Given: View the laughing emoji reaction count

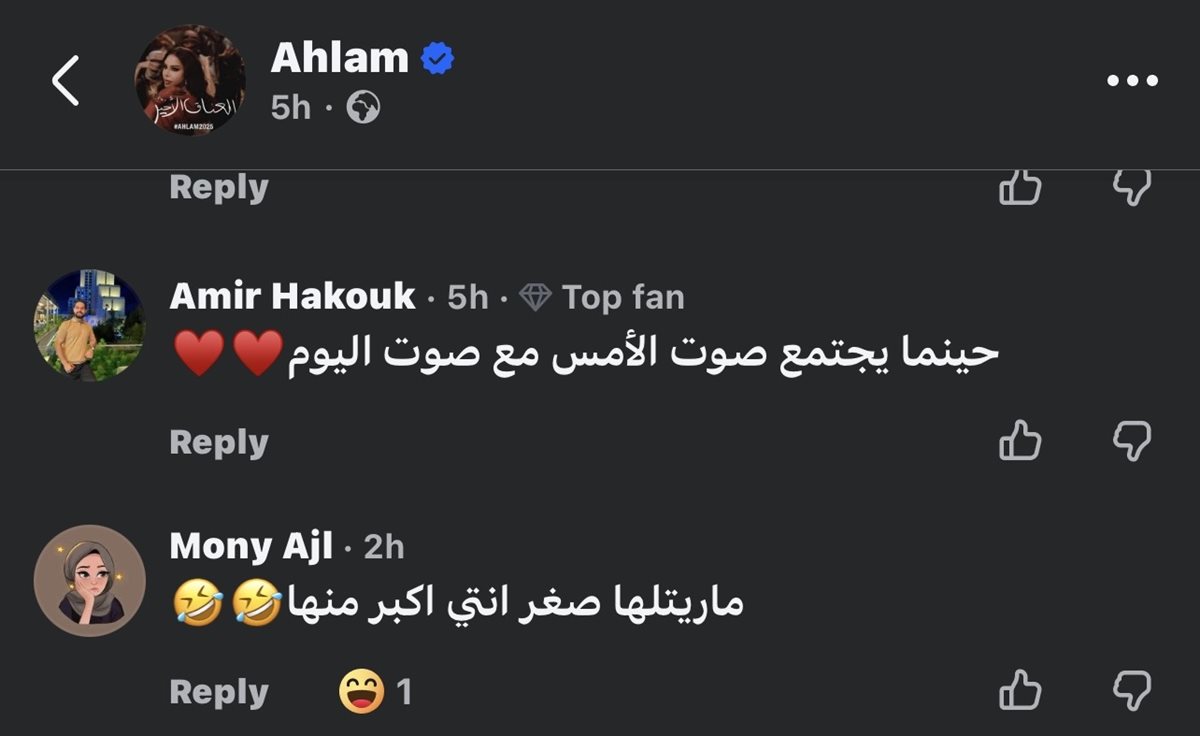Looking at the screenshot, I should point(375,692).
